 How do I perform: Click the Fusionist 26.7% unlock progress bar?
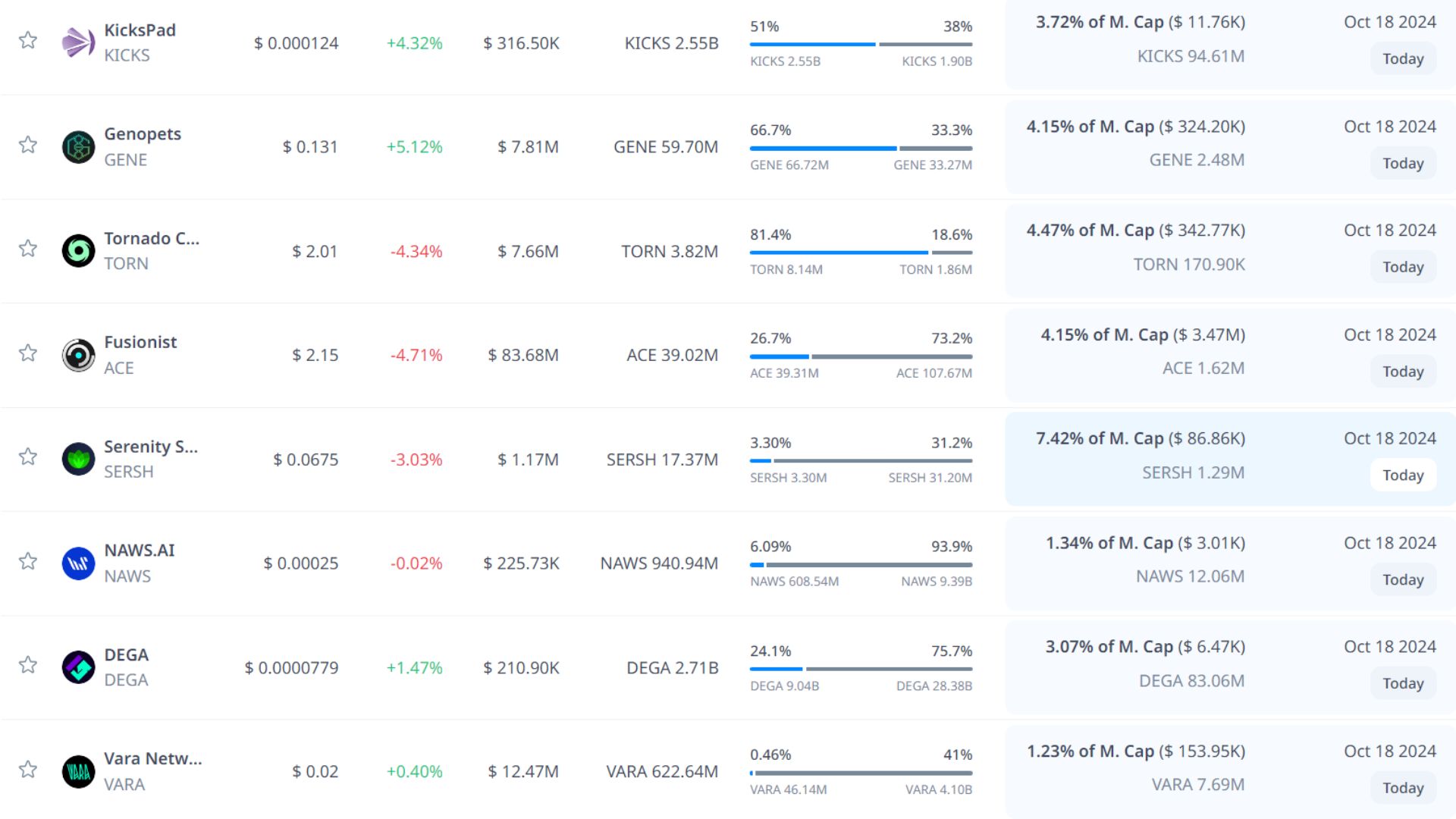tap(861, 356)
